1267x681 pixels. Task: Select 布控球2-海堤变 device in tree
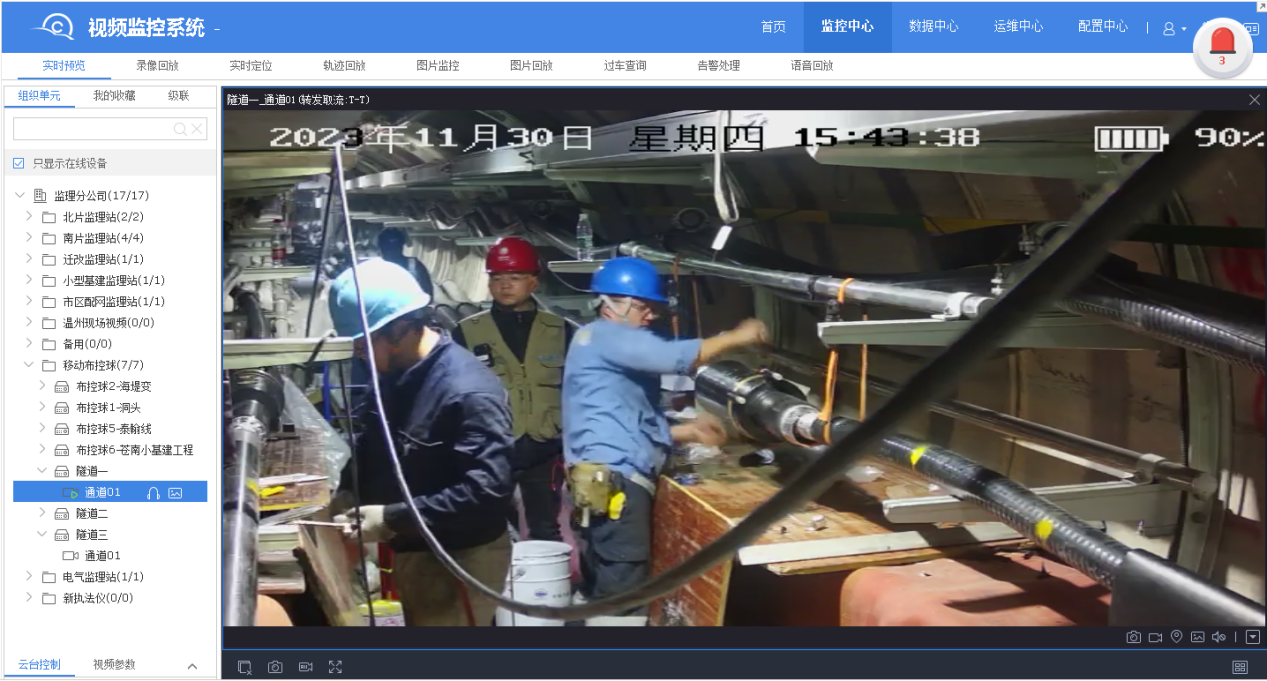[x=113, y=386]
